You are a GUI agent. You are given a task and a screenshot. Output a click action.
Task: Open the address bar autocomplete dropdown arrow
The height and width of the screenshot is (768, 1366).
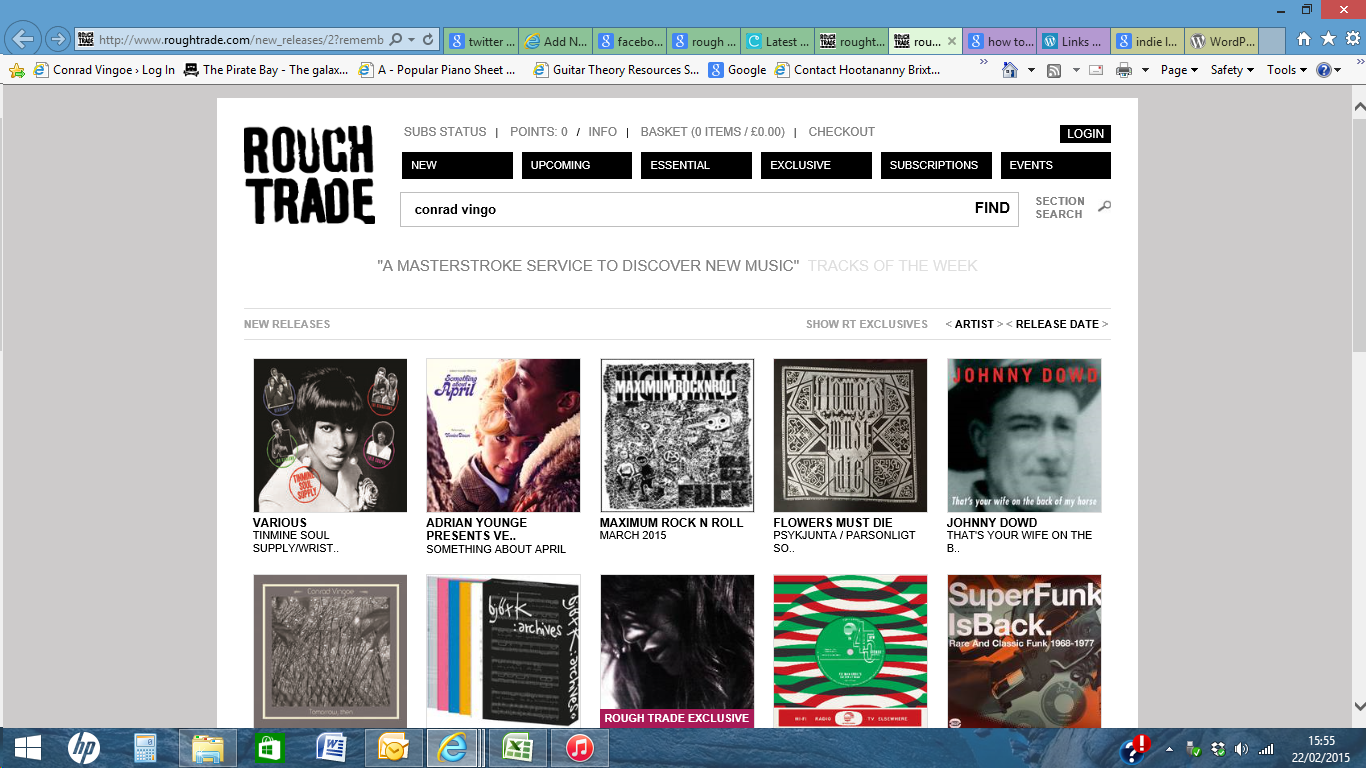412,40
